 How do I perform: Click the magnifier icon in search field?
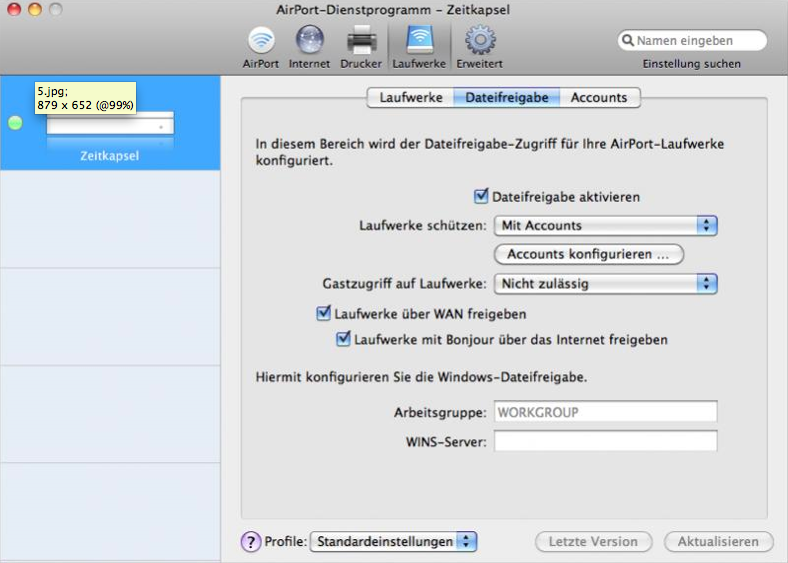coord(628,41)
